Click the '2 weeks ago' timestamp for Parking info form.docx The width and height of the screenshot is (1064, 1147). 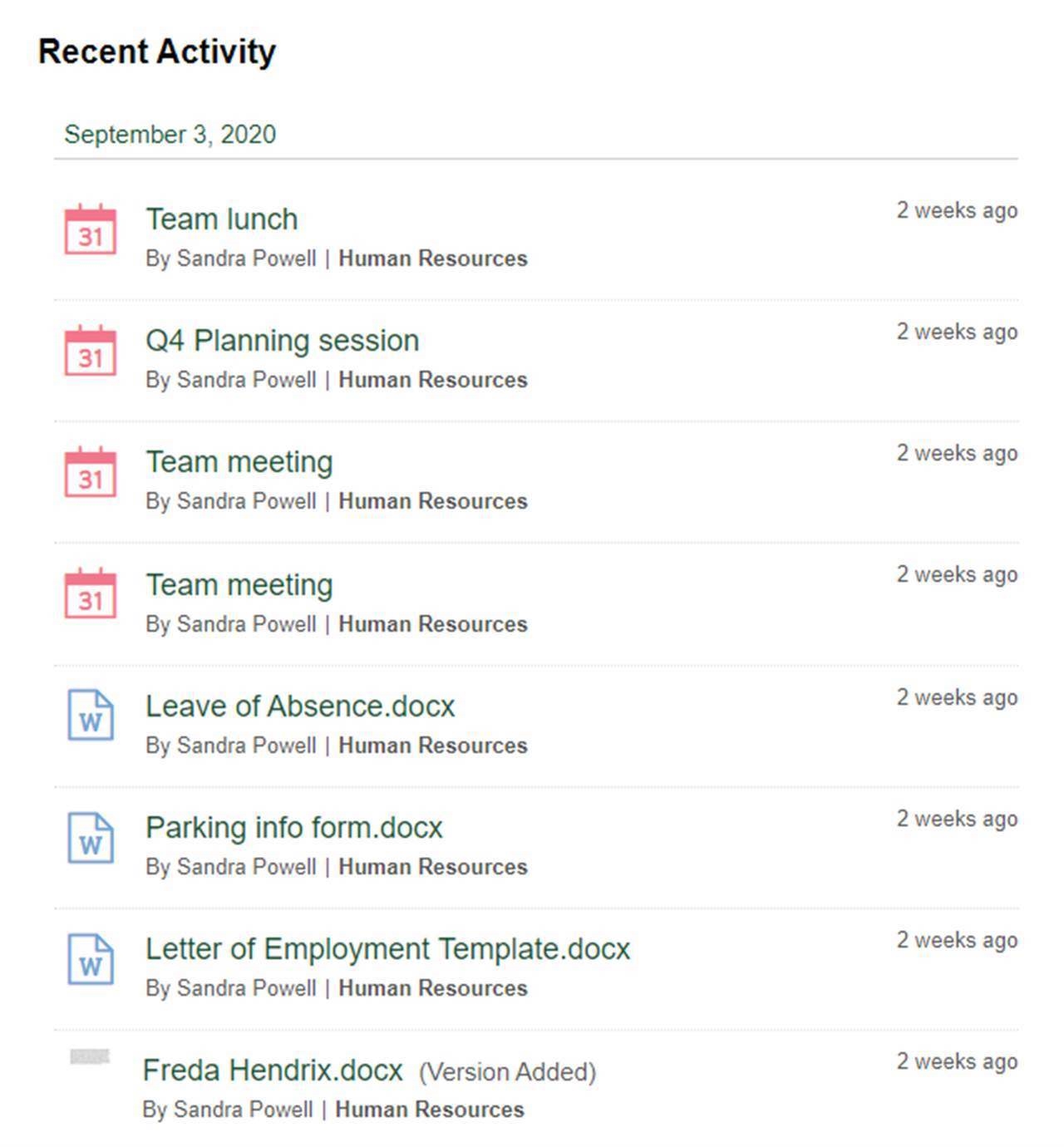pos(957,820)
